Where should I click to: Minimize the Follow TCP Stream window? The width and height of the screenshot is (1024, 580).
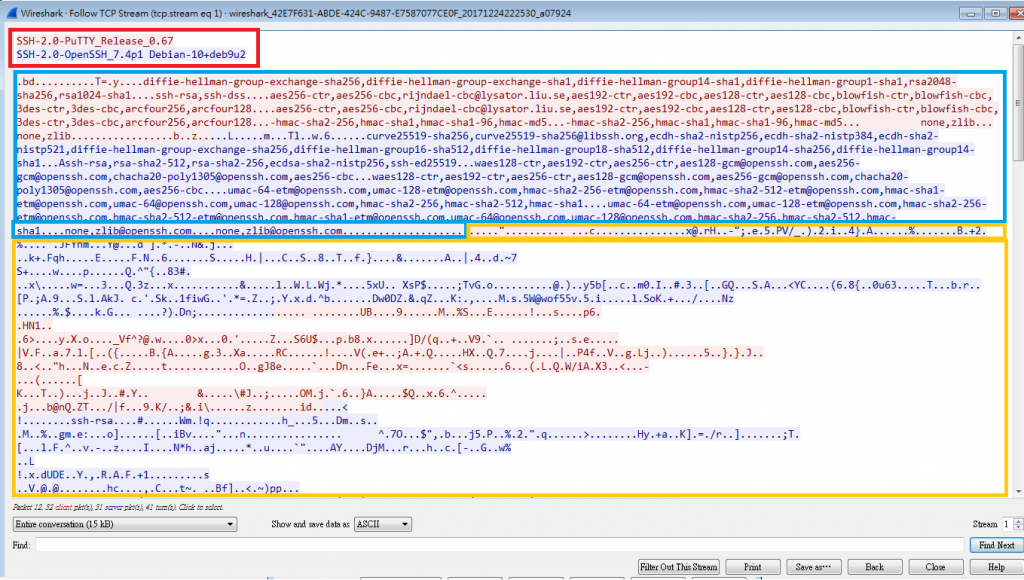[x=971, y=13]
